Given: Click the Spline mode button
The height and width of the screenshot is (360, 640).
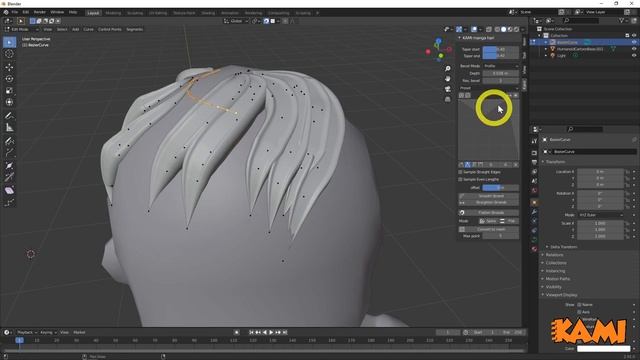Looking at the screenshot, I should 489,221.
